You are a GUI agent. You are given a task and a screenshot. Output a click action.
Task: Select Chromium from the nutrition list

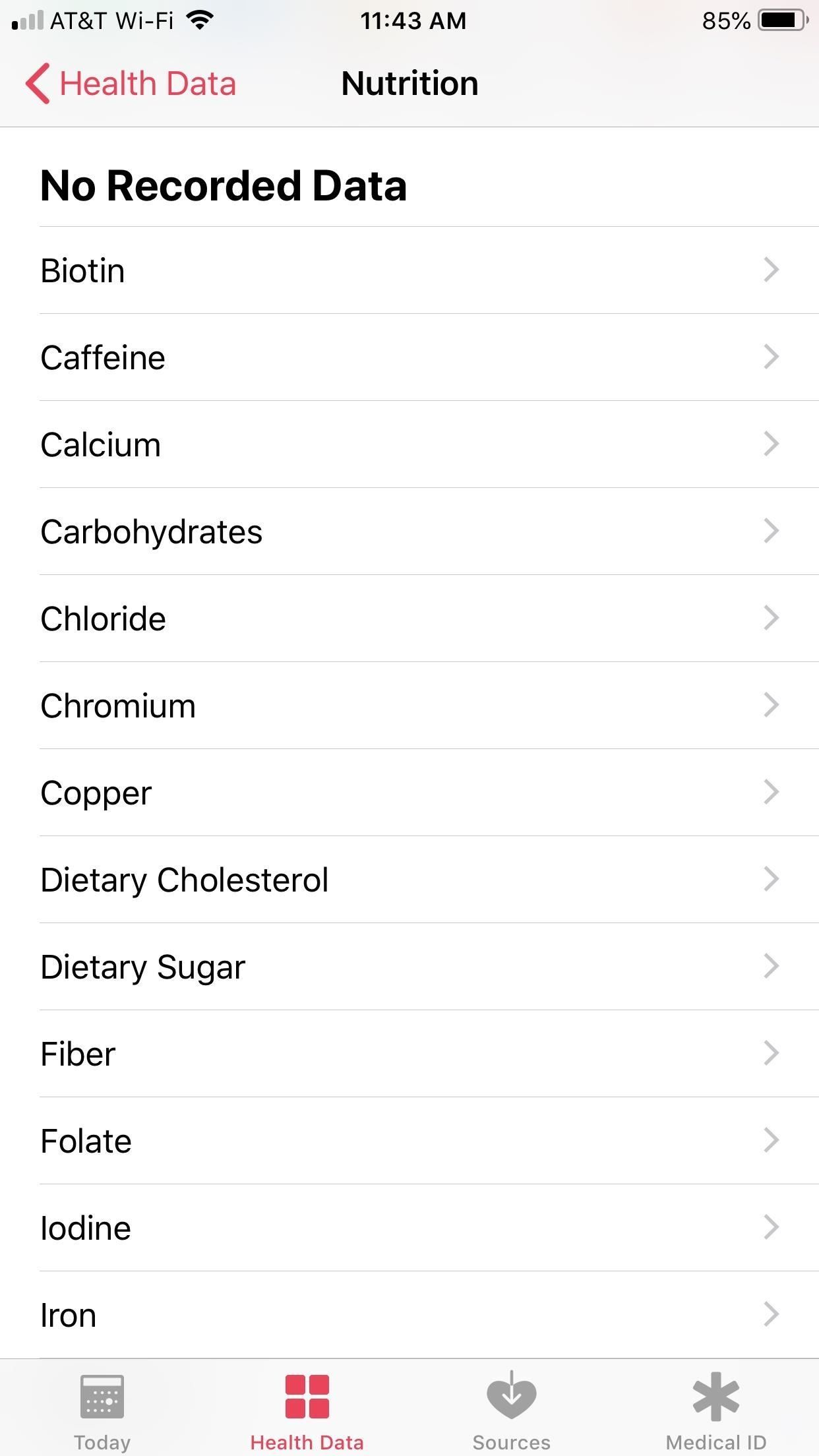coord(118,706)
